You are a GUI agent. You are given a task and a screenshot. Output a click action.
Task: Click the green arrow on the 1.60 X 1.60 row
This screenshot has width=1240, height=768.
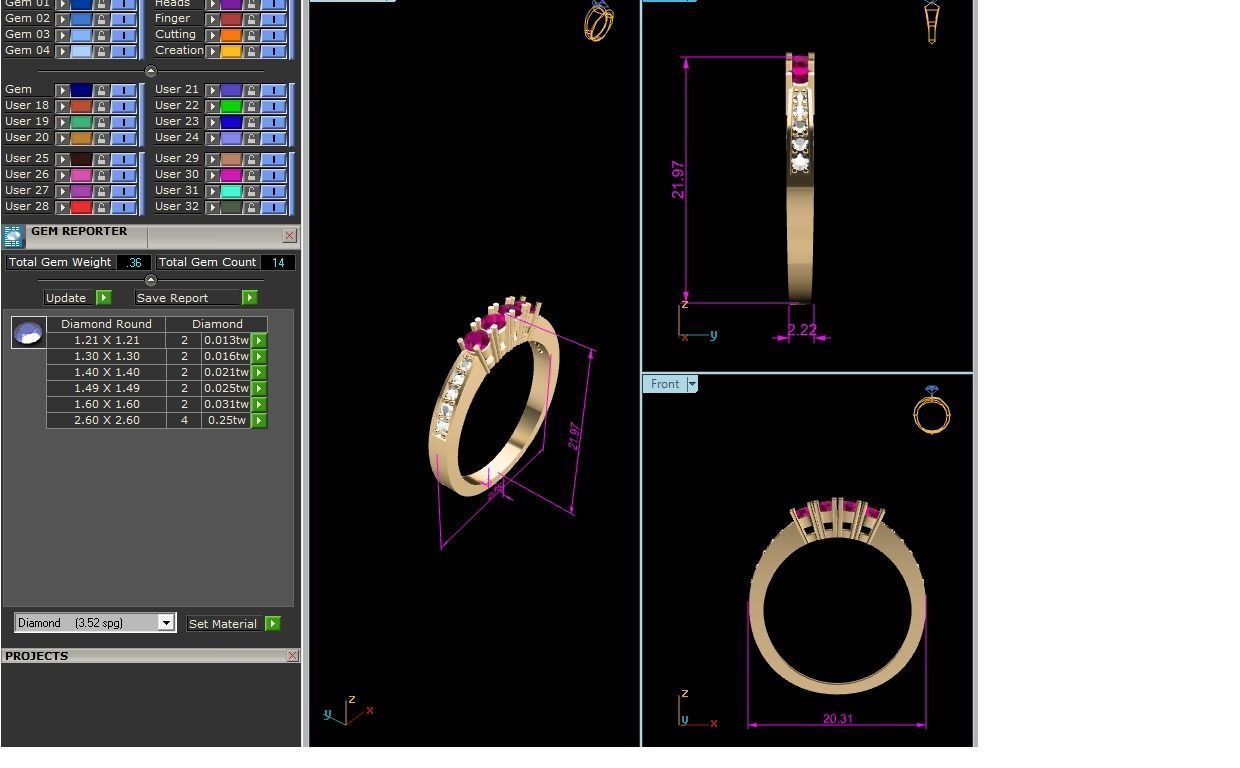click(259, 404)
